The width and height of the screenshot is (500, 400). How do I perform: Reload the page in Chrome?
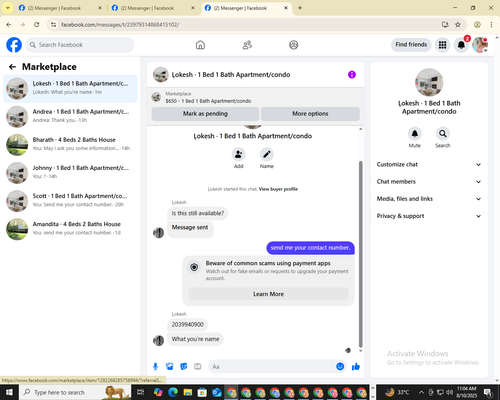pyautogui.click(x=37, y=25)
